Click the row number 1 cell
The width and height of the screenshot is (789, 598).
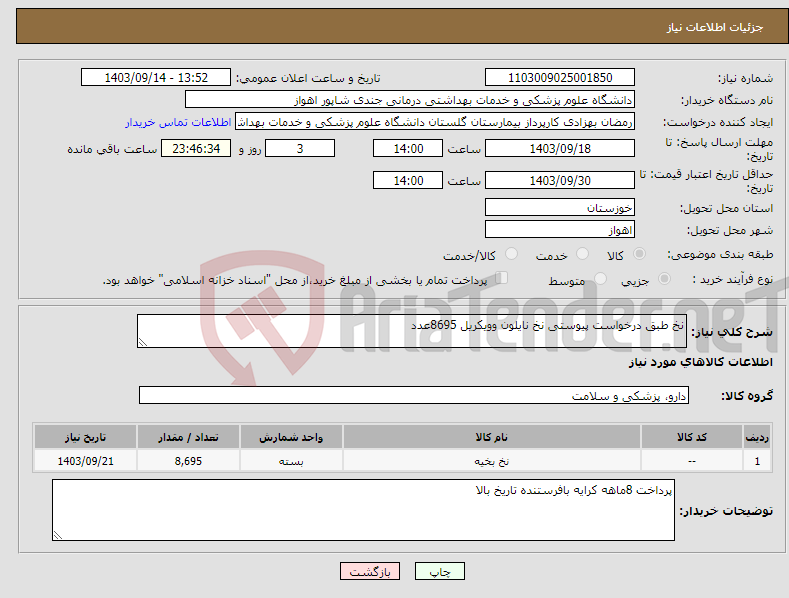pos(757,461)
